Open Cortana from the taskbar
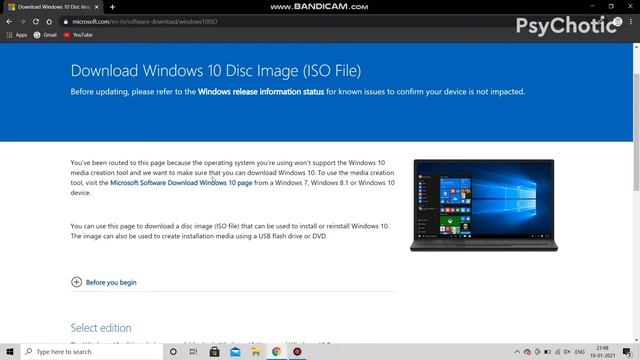This screenshot has height=360, width=640. tap(173, 351)
